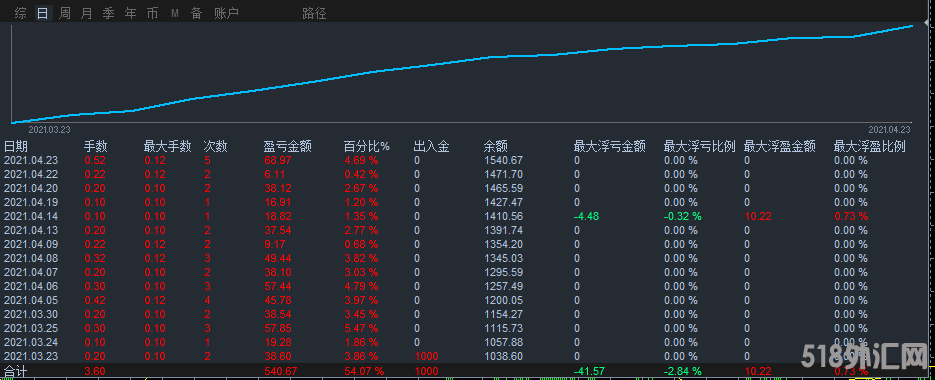The image size is (935, 380).
Task: Open the 季 quarterly tab
Action: (x=109, y=13)
